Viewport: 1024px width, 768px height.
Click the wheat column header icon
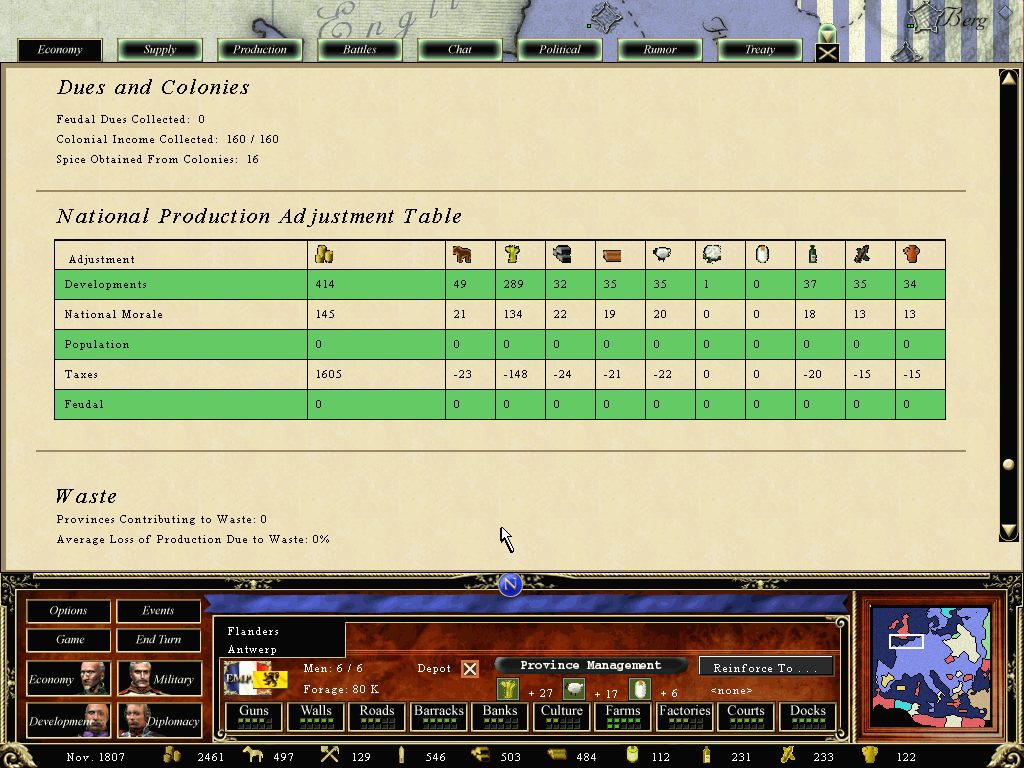point(512,254)
